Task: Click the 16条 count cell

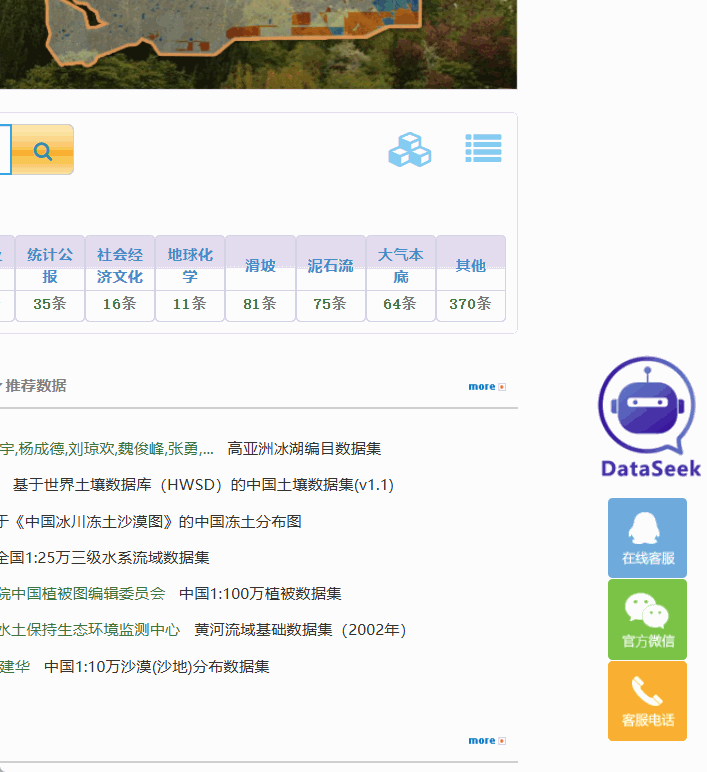Action: tap(120, 304)
